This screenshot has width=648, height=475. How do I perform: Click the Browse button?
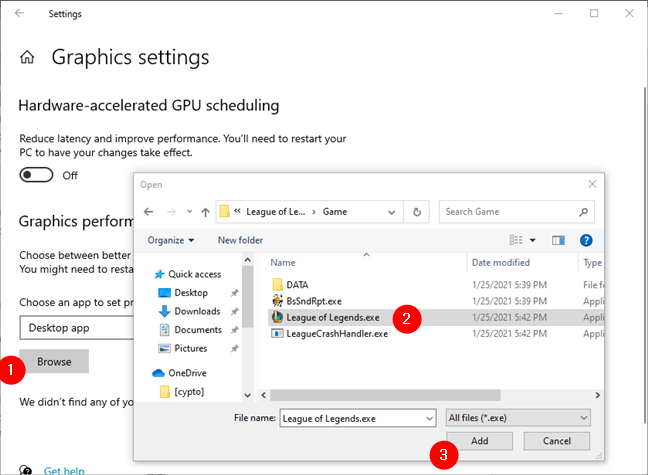pyautogui.click(x=54, y=361)
